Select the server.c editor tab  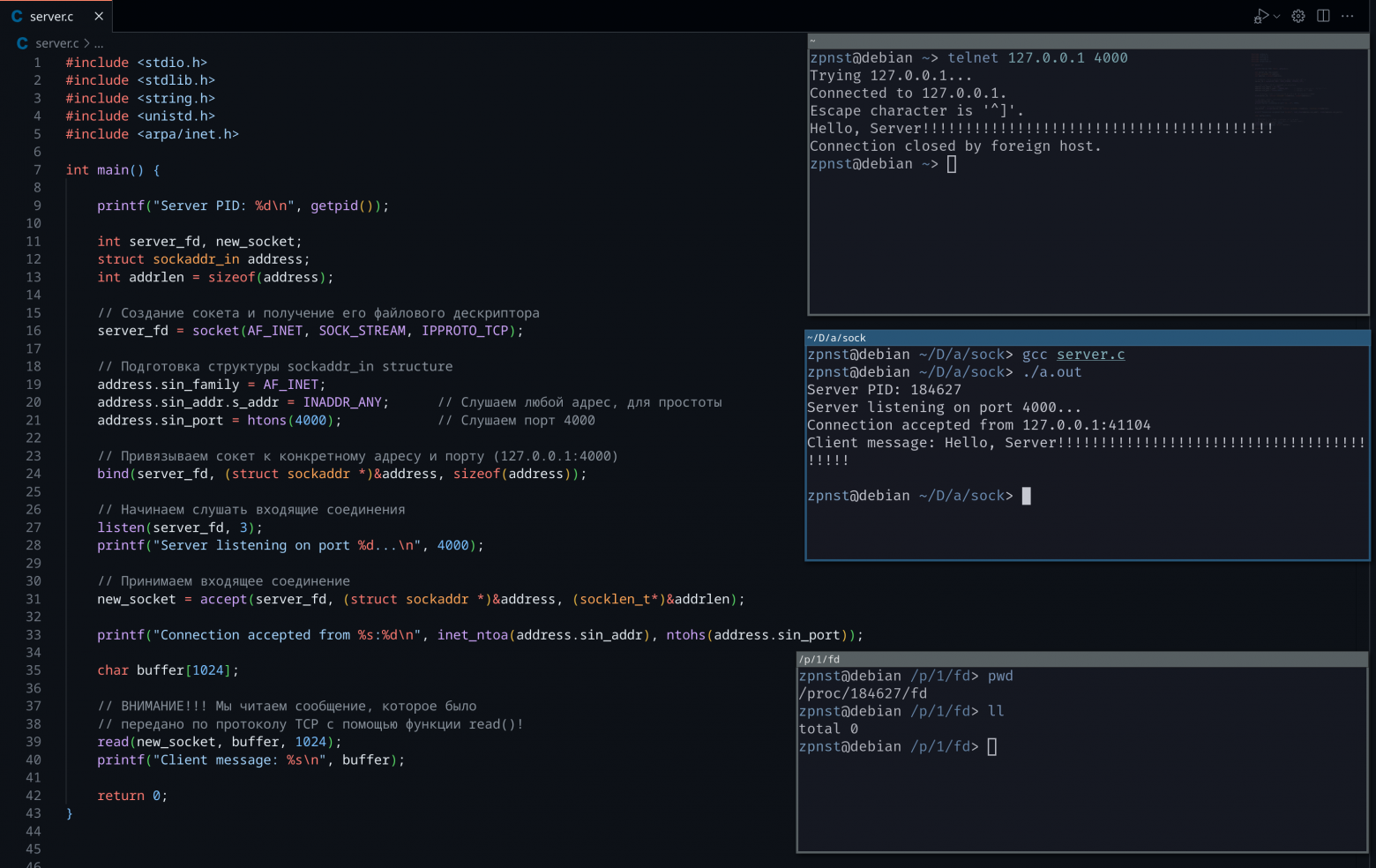click(53, 16)
